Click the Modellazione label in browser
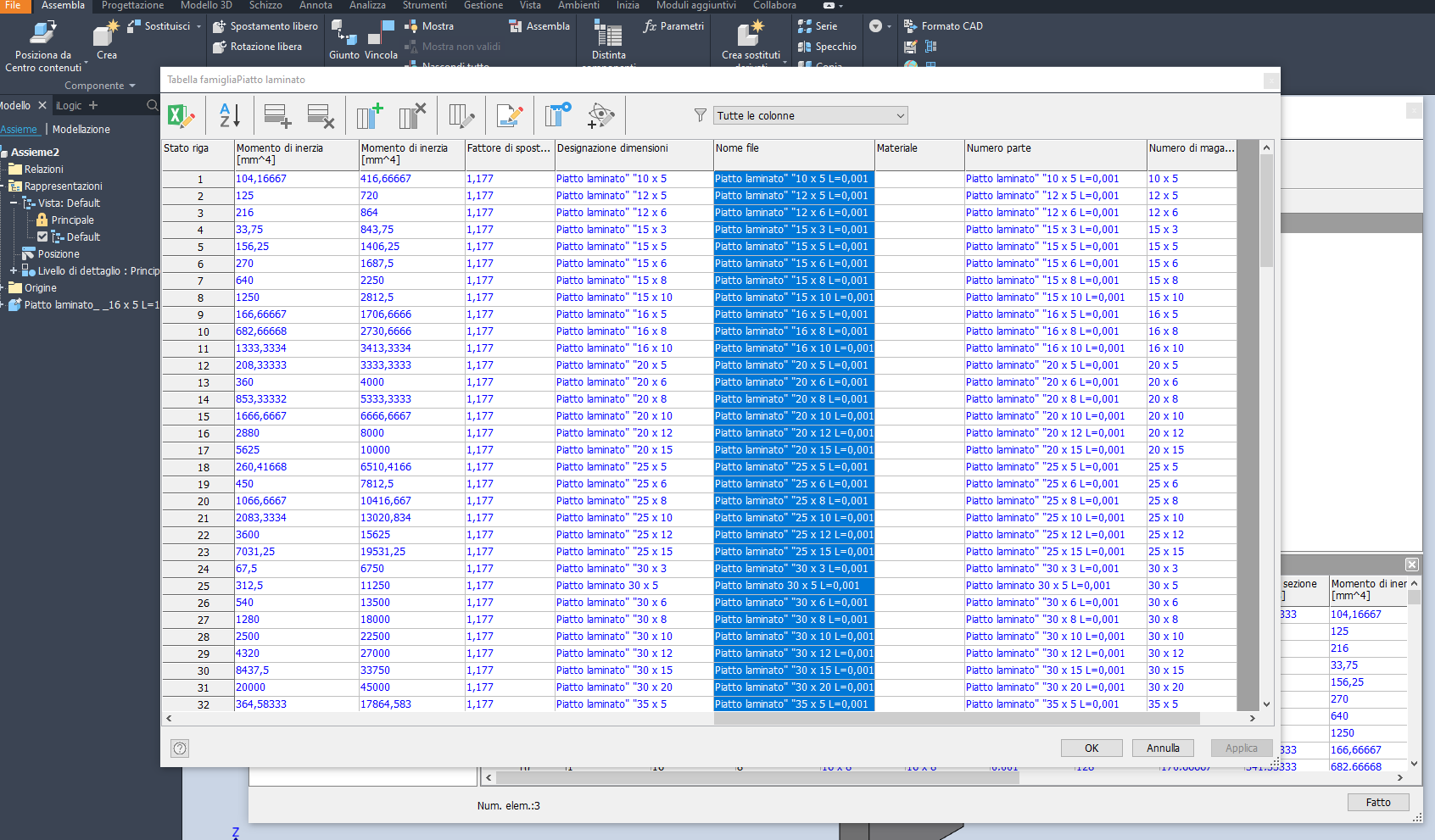This screenshot has height=840, width=1435. coord(81,130)
